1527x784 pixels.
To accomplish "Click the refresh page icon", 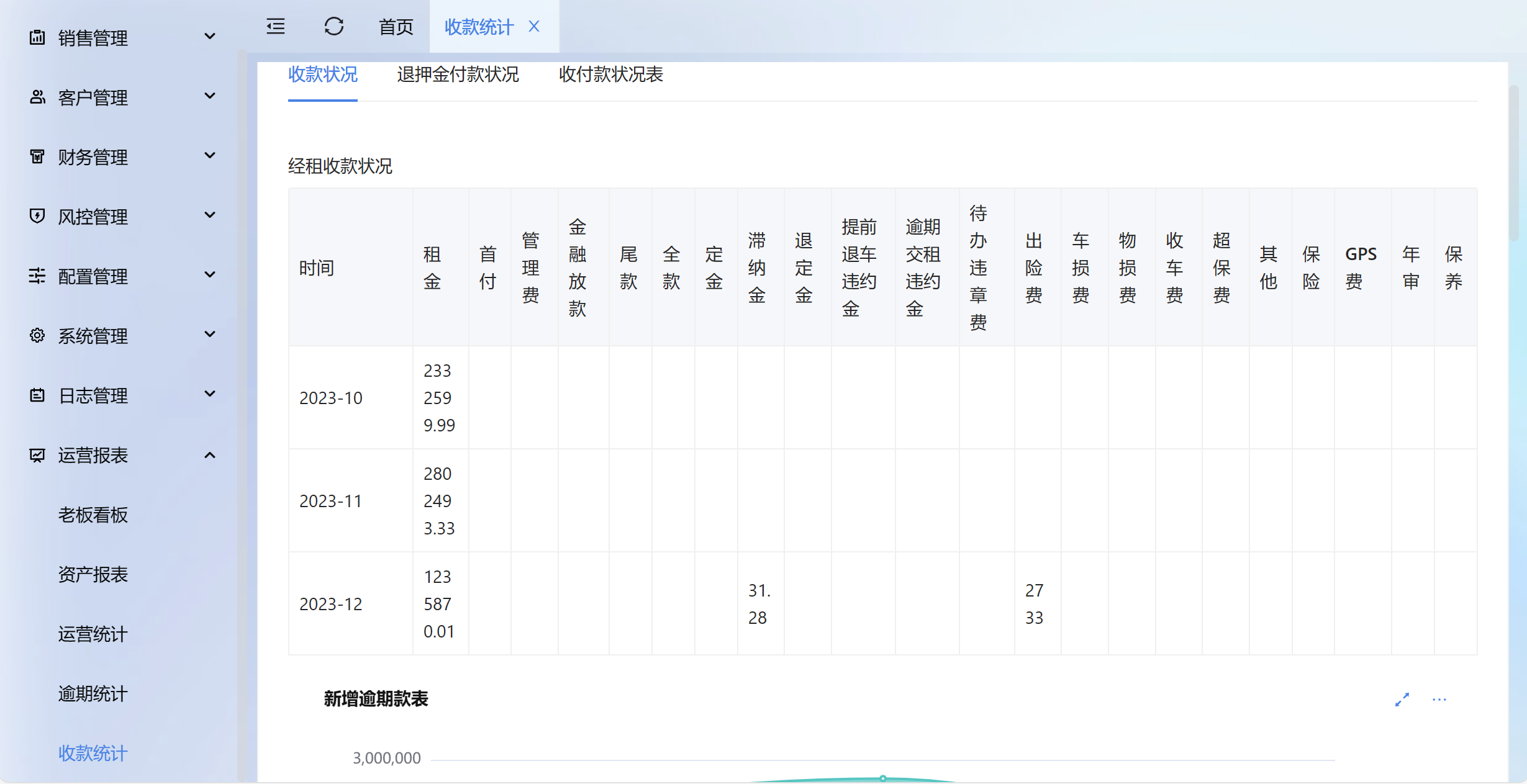I will (x=333, y=27).
